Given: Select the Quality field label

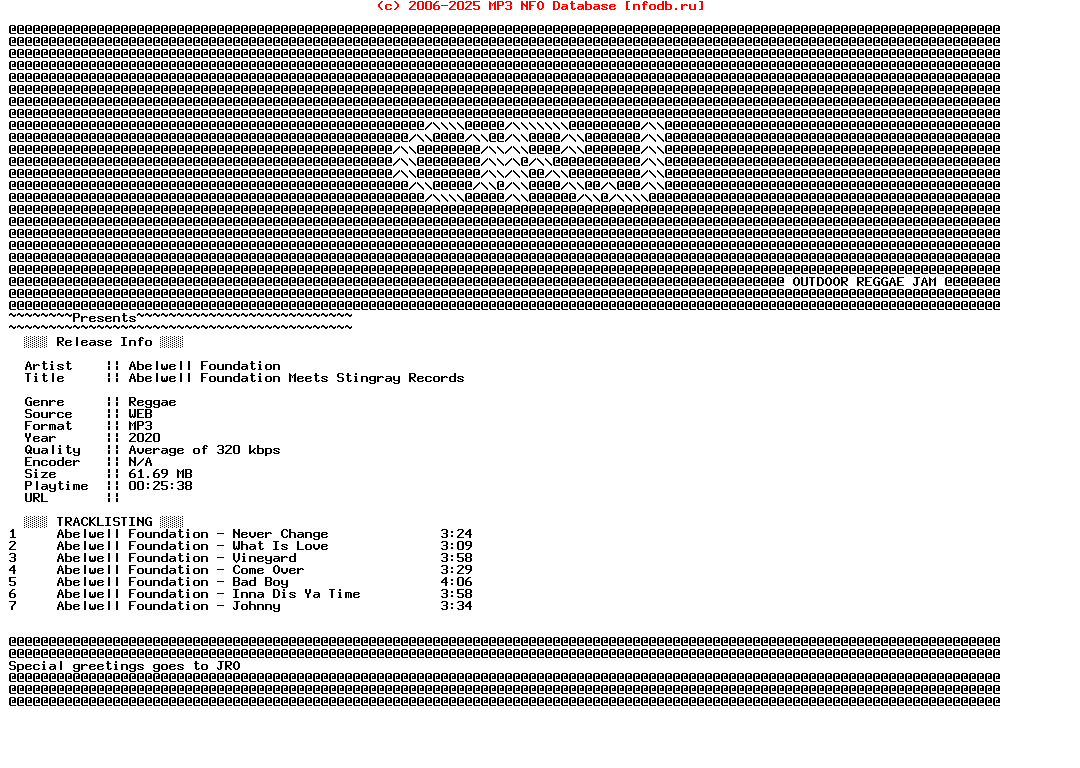Looking at the screenshot, I should pyautogui.click(x=52, y=450).
